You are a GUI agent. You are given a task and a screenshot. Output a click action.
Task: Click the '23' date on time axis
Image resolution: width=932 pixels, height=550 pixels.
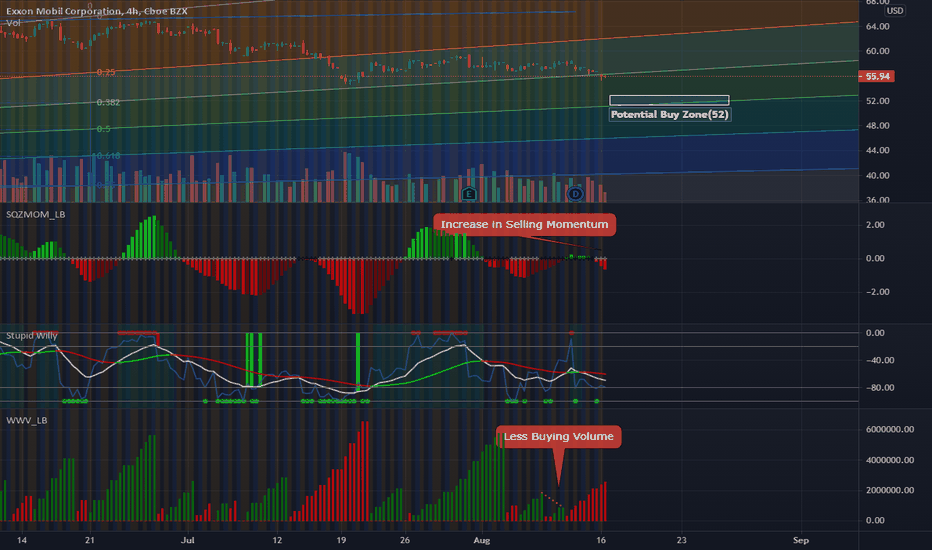coord(681,540)
